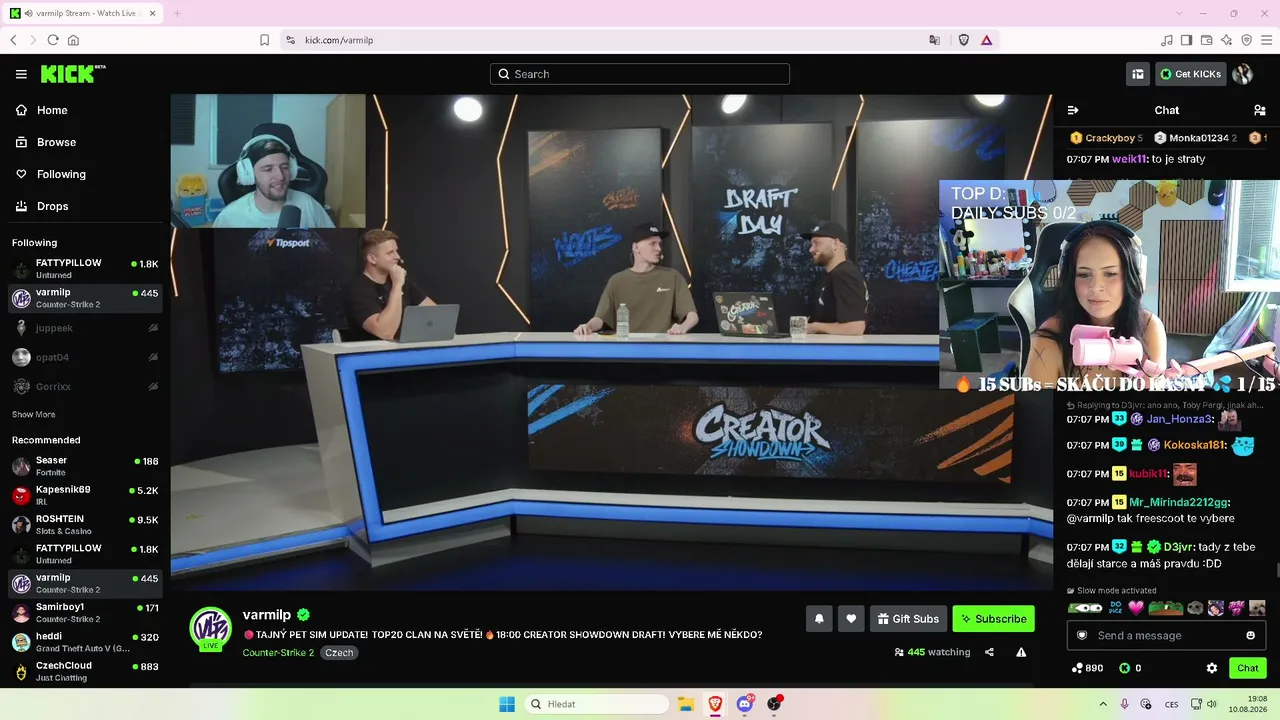The width and height of the screenshot is (1280, 720).
Task: Open the Brave Wallet icon
Action: click(x=1207, y=40)
